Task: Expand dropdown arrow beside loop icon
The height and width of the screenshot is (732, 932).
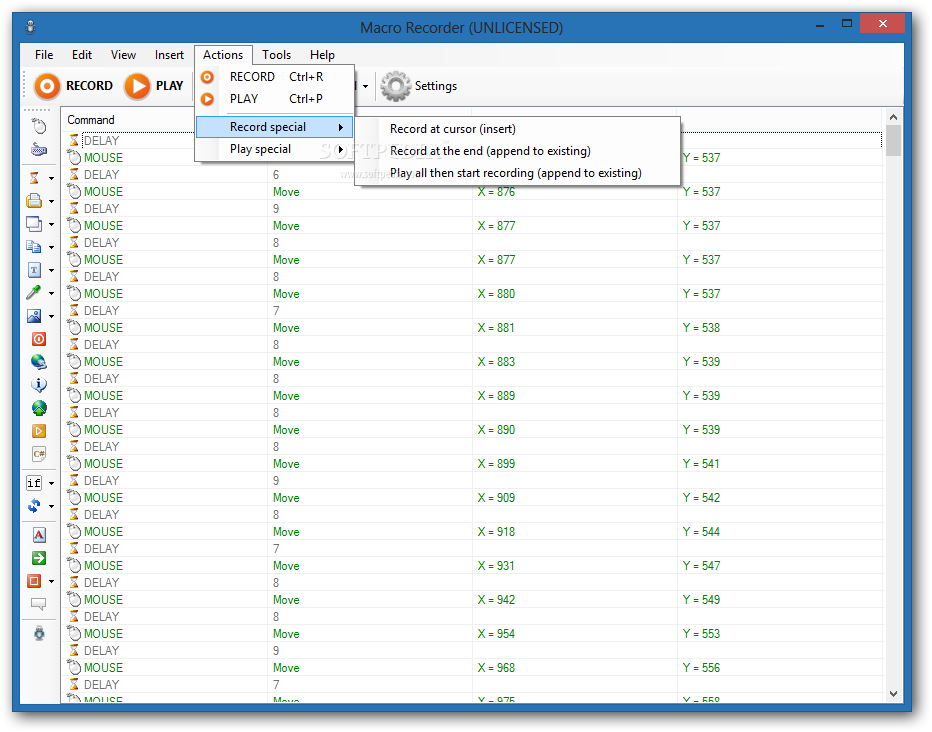Action: coord(51,506)
